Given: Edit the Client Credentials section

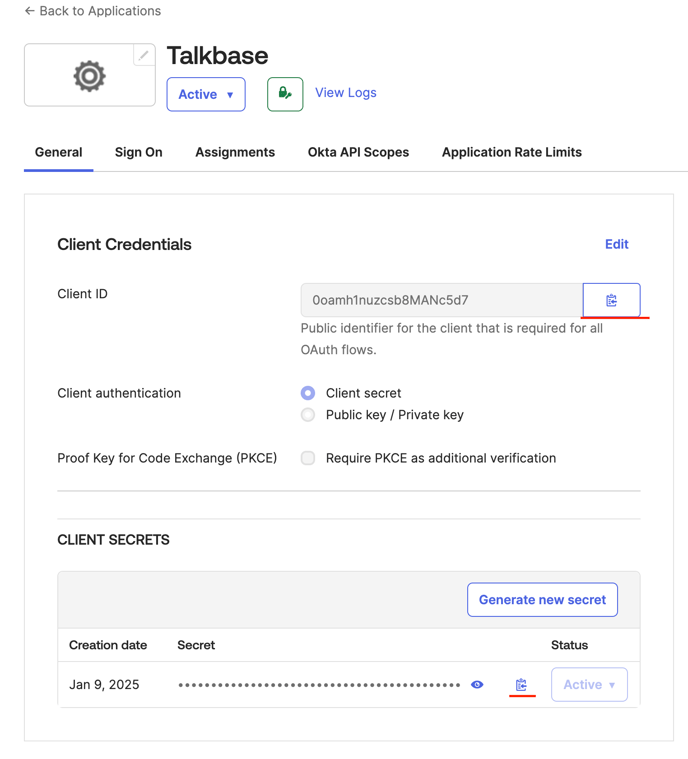Looking at the screenshot, I should point(617,244).
